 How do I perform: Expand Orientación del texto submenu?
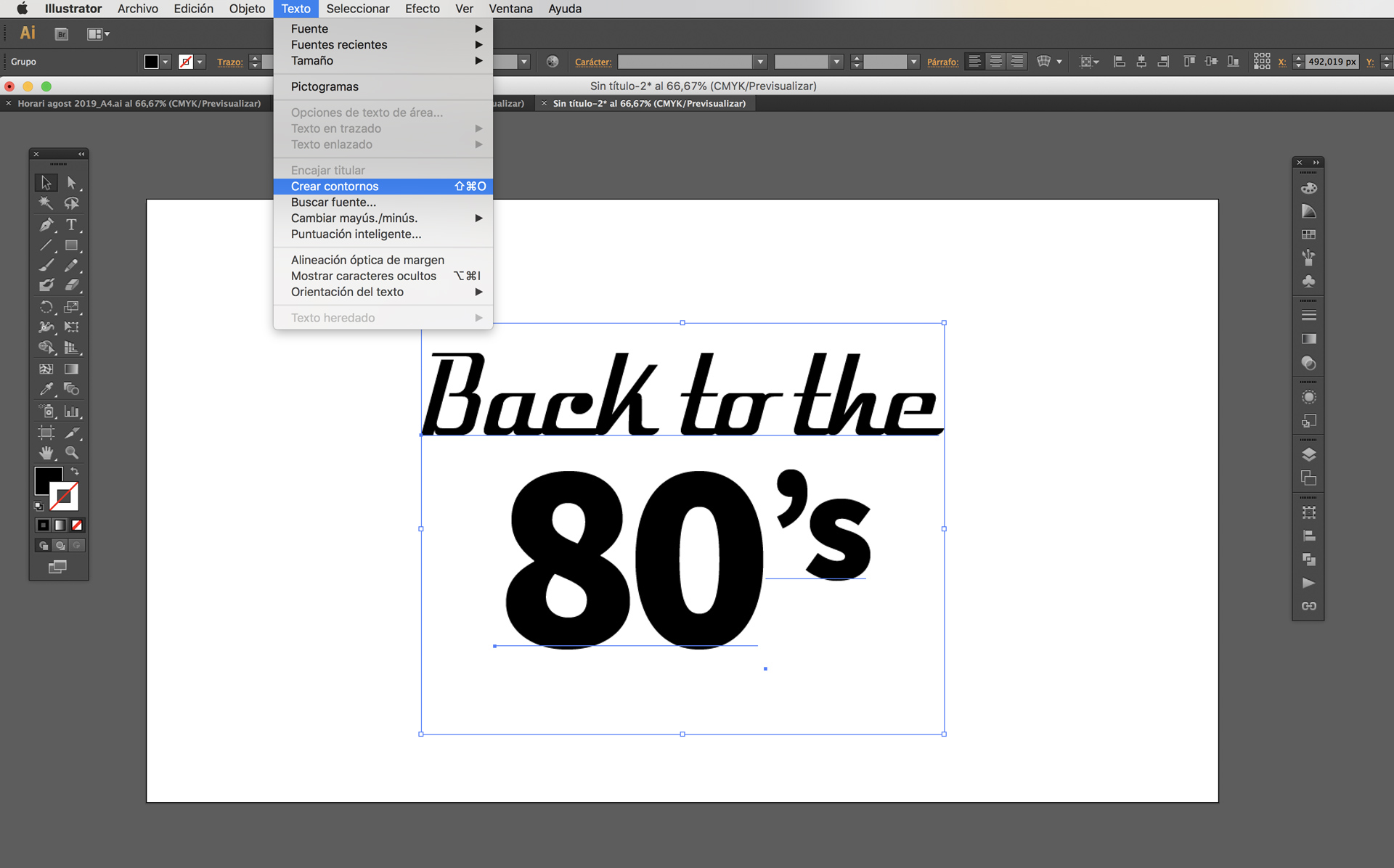tap(383, 292)
